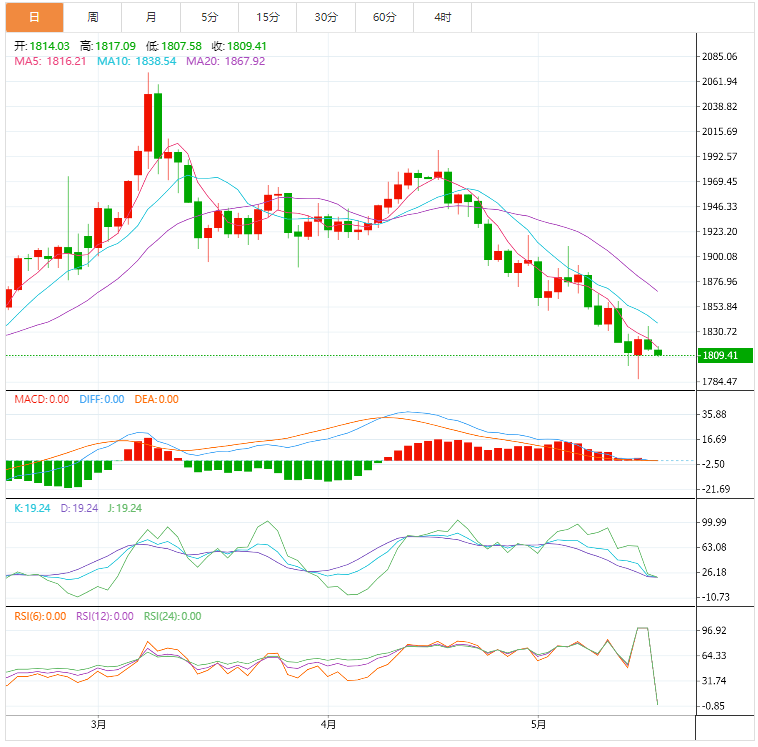
Task: Click the RSI(6) indicator label
Action: pos(40,616)
